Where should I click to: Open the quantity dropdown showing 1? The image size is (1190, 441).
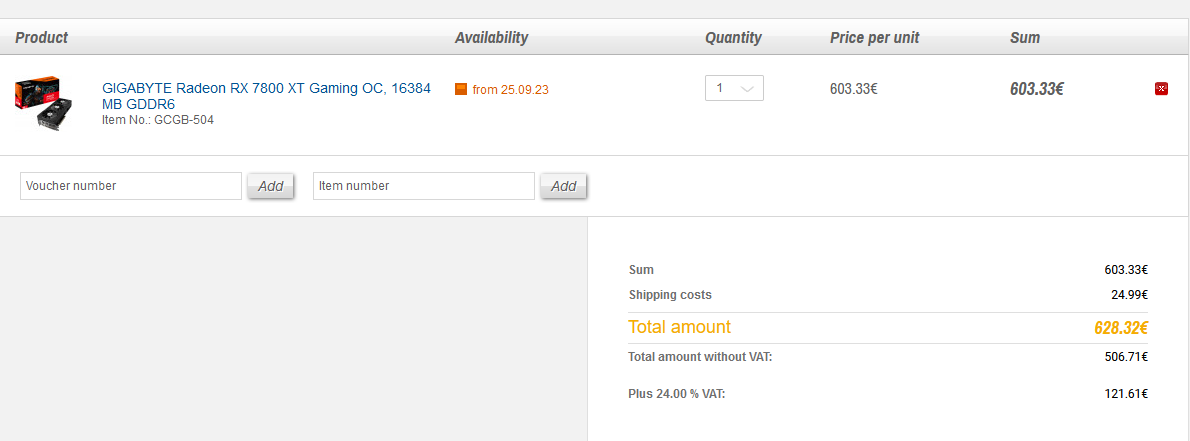[x=734, y=88]
